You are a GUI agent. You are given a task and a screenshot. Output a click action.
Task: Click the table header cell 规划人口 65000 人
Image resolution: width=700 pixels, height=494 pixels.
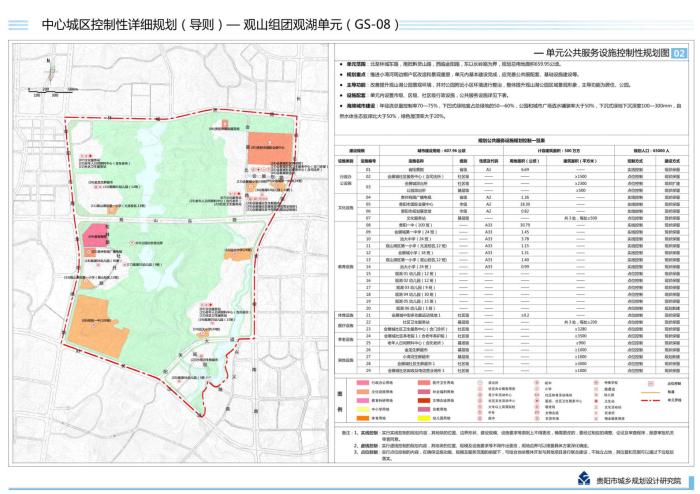point(651,151)
